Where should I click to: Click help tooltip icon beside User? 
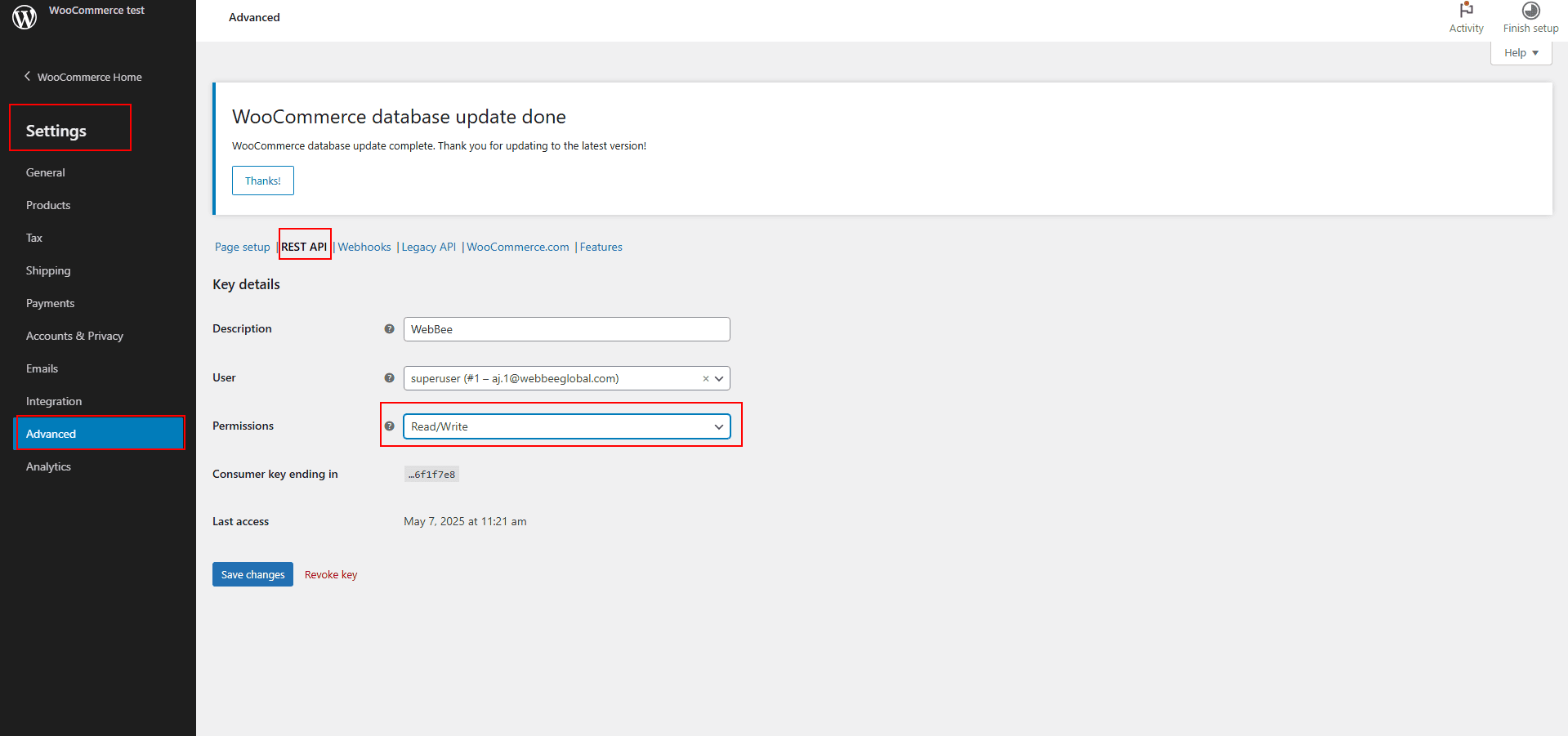[x=390, y=378]
